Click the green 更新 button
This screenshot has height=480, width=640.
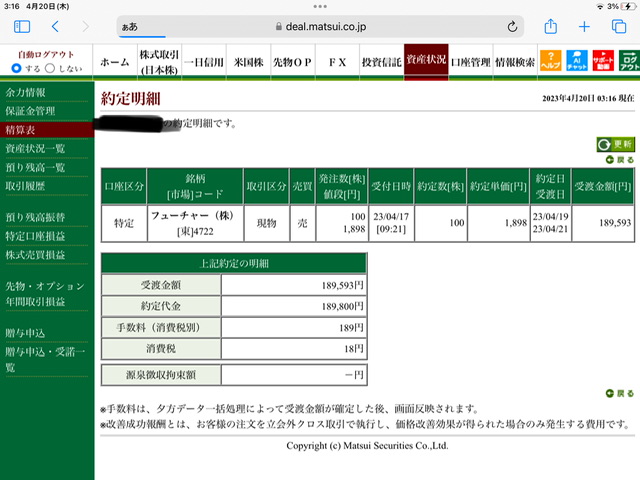pyautogui.click(x=616, y=144)
